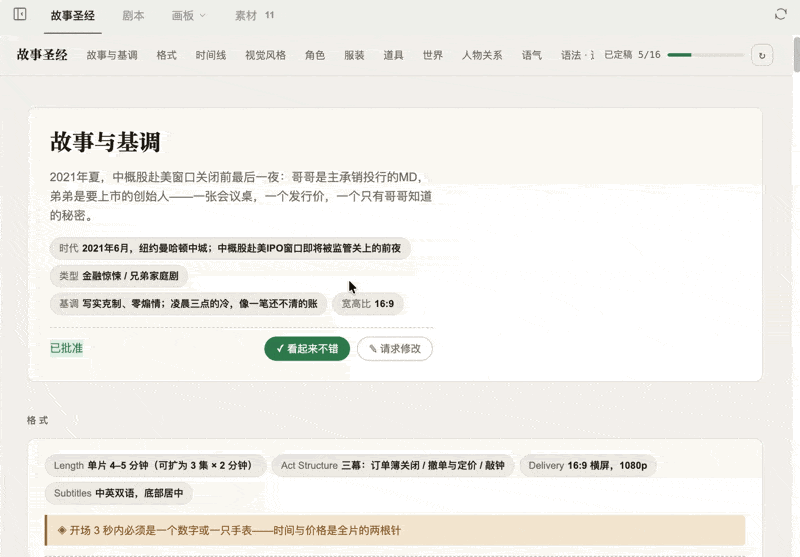Click the 已定稿 5/16 counter
Image resolution: width=800 pixels, height=557 pixels.
click(632, 55)
